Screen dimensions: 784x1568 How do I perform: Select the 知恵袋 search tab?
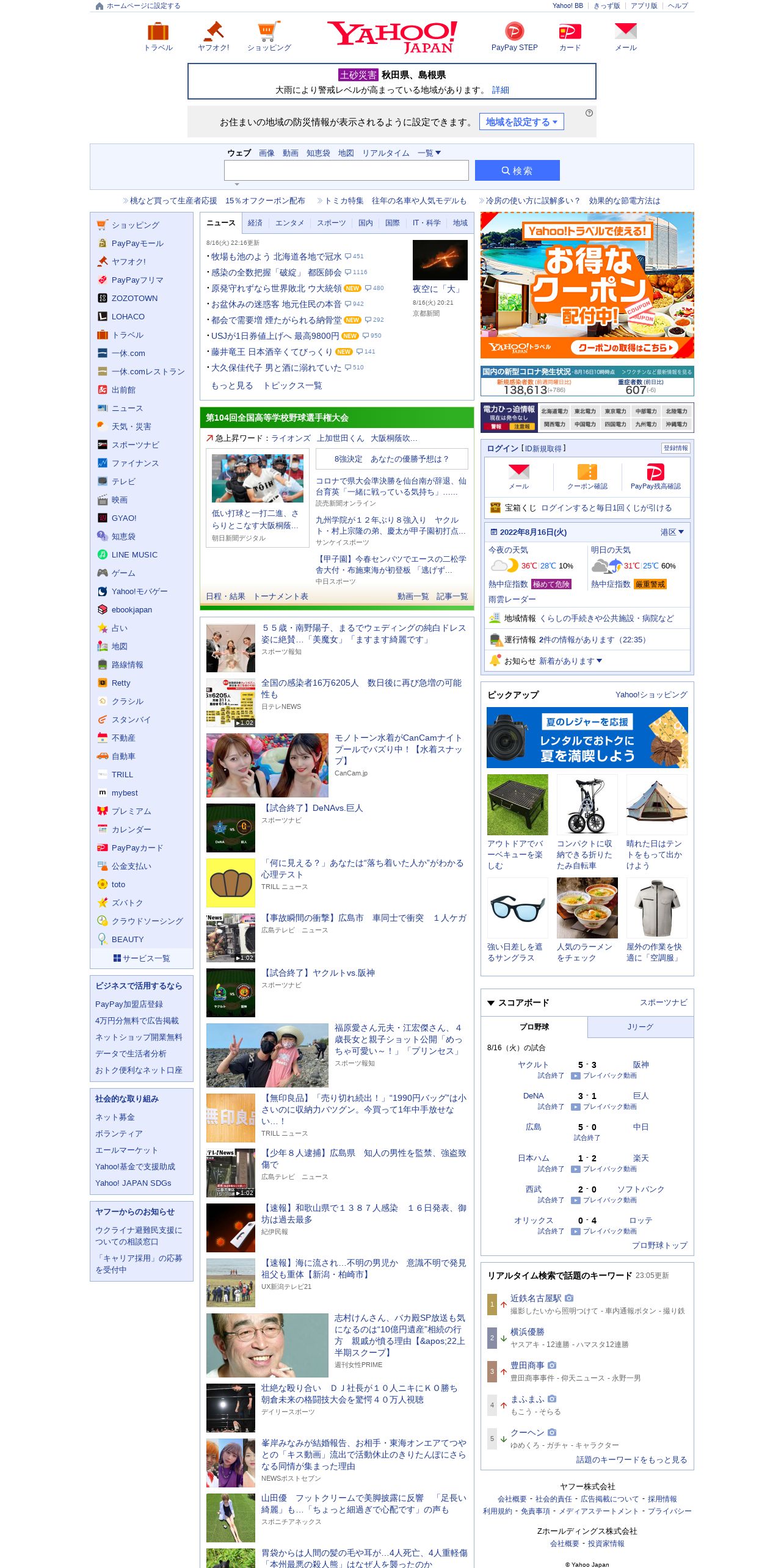(x=318, y=153)
